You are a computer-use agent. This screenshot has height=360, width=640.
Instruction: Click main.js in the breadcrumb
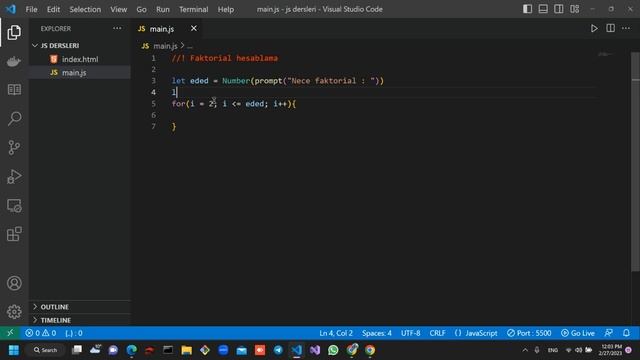(x=165, y=46)
